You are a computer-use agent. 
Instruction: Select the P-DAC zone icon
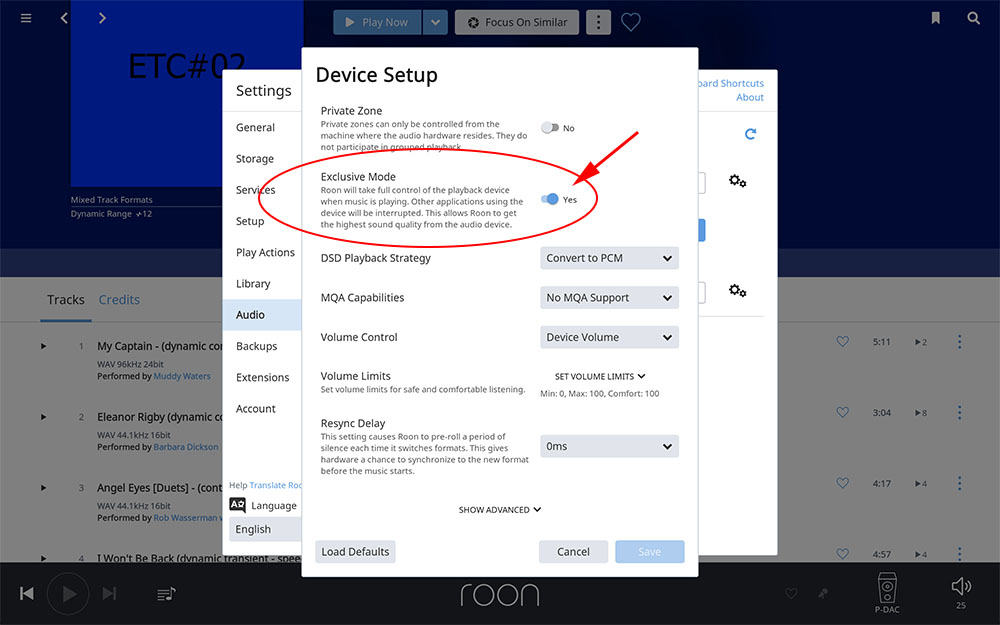tap(887, 588)
